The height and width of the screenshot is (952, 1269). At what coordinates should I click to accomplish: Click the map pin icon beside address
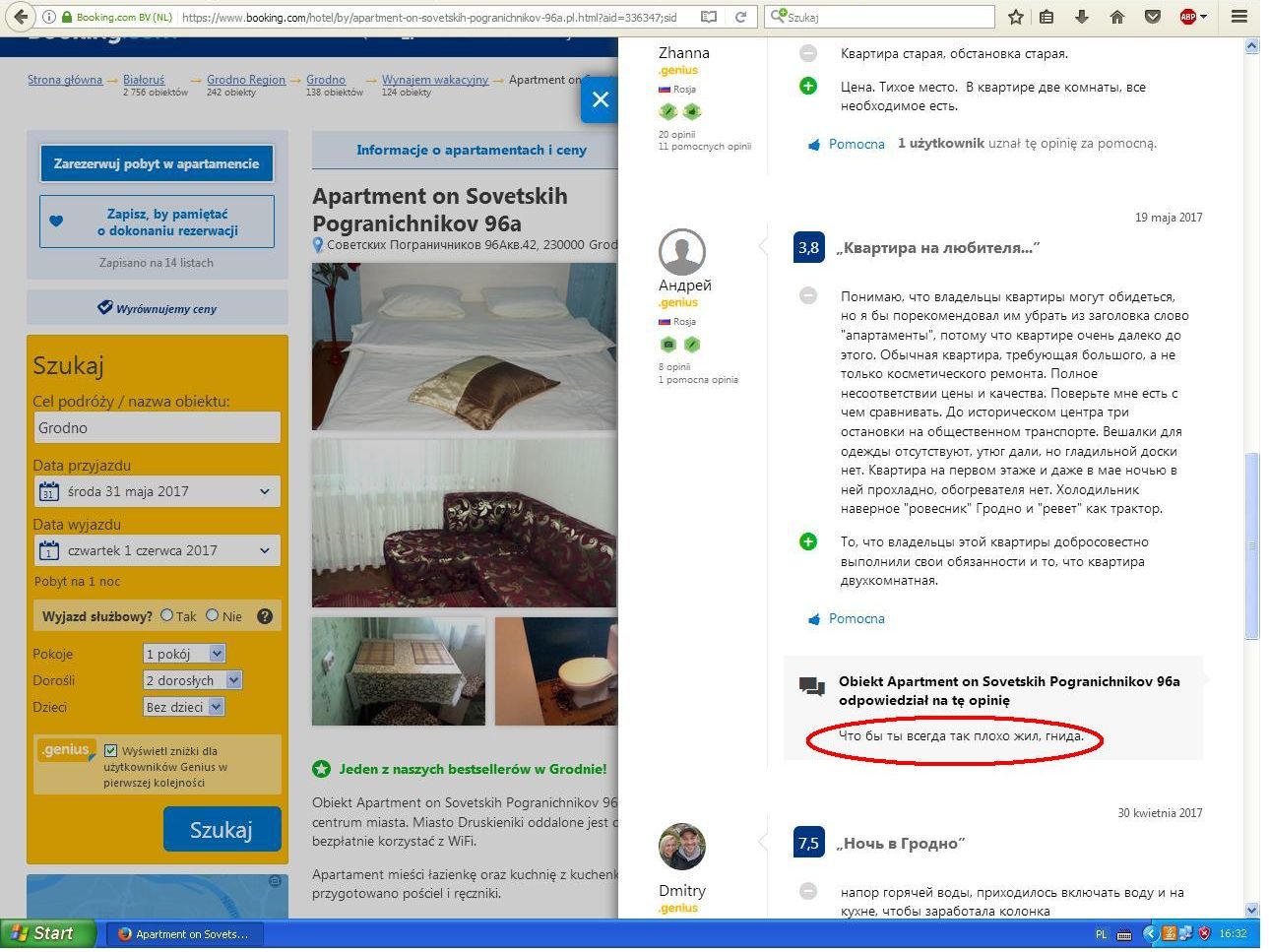[x=318, y=245]
